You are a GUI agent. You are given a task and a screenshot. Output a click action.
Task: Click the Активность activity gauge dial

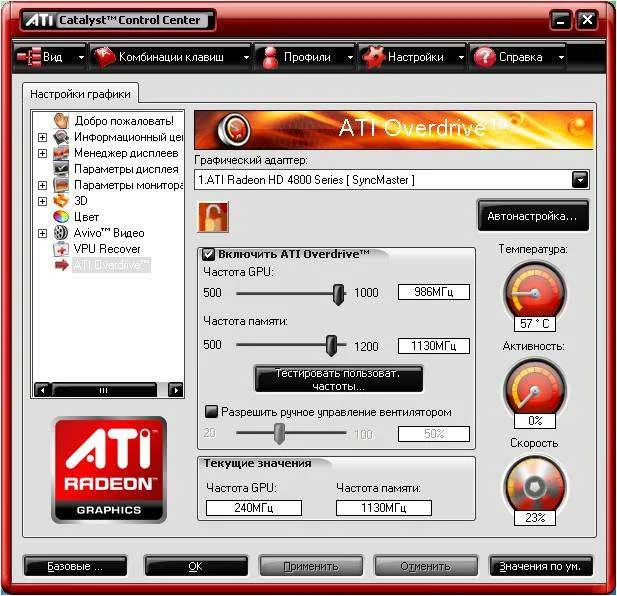click(534, 389)
